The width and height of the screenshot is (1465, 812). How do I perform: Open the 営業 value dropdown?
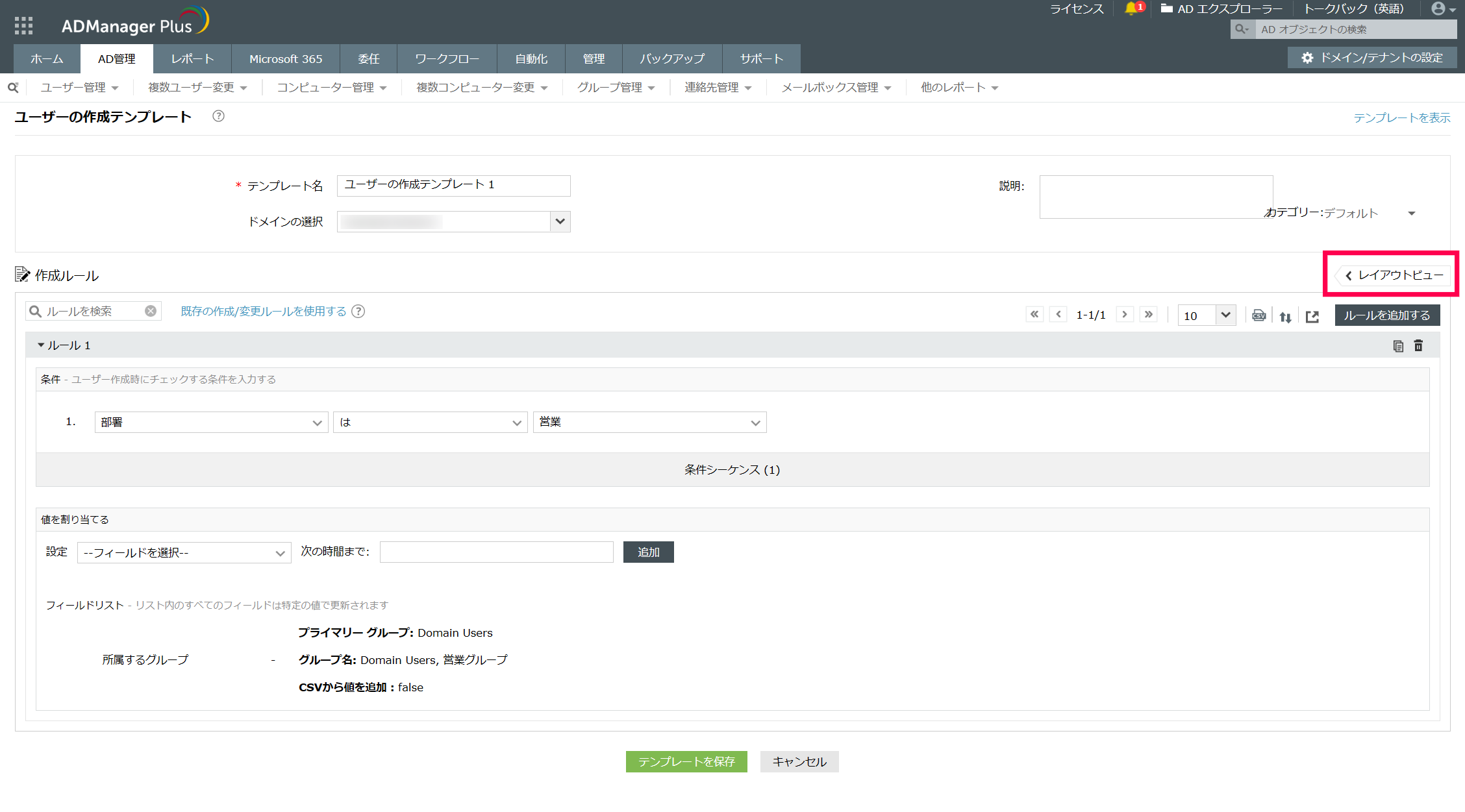649,423
